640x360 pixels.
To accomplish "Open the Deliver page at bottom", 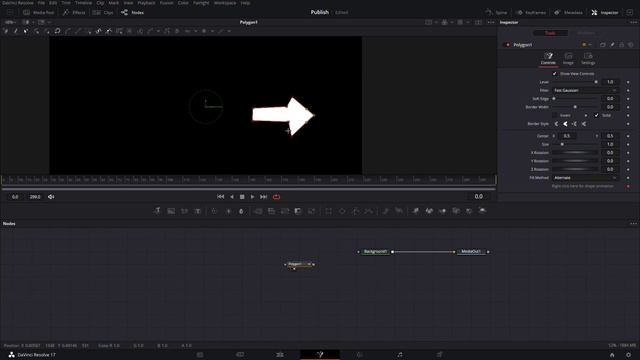I will tap(440, 355).
